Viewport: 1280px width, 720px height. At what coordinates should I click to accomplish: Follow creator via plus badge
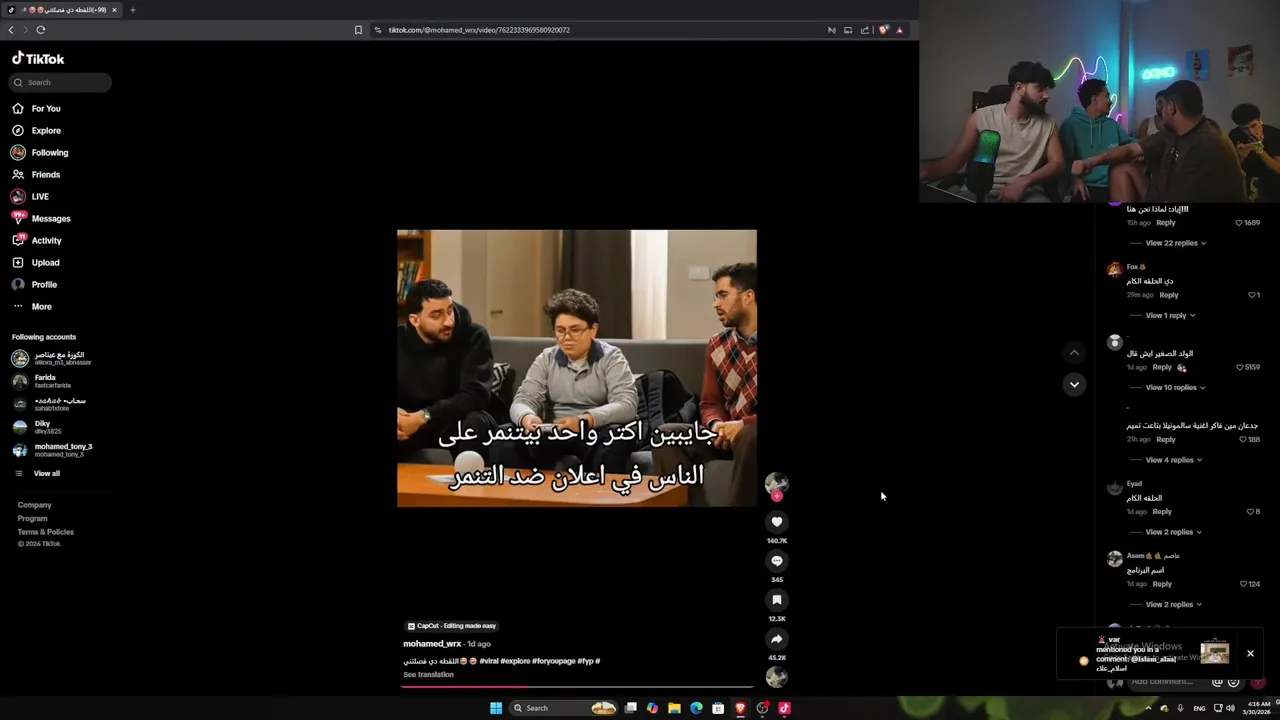point(777,496)
